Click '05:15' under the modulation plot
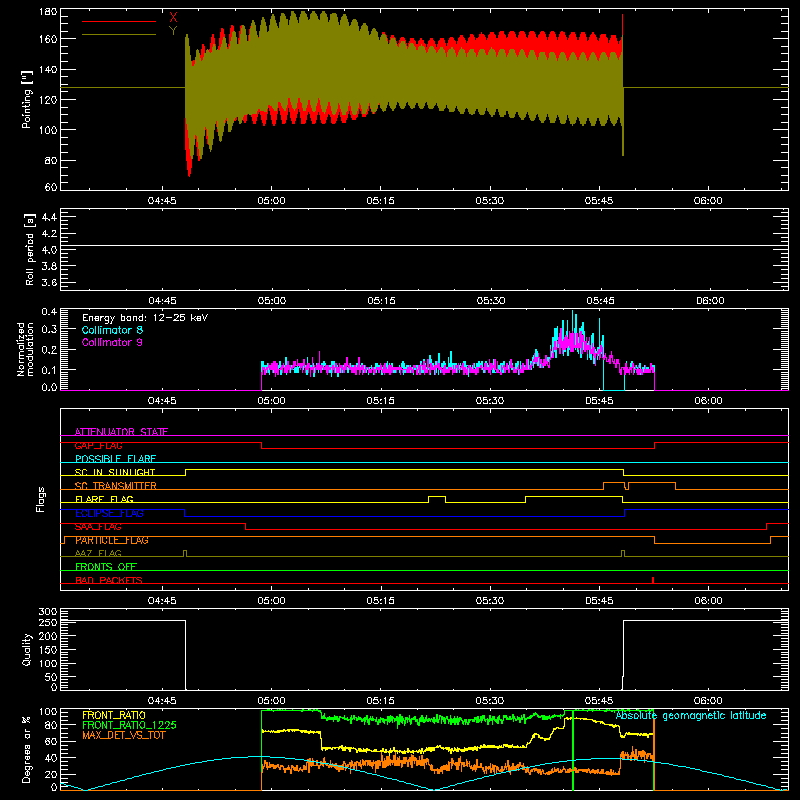Image resolution: width=800 pixels, height=800 pixels. [381, 401]
